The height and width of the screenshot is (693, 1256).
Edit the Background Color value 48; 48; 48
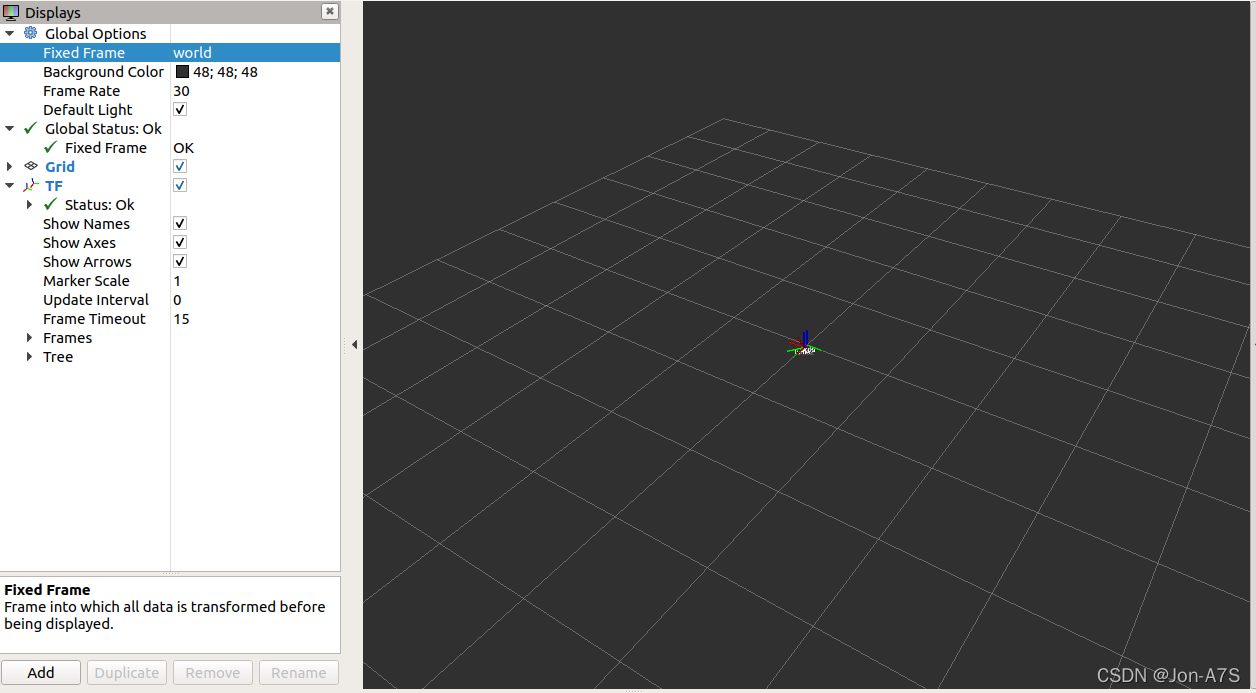225,71
